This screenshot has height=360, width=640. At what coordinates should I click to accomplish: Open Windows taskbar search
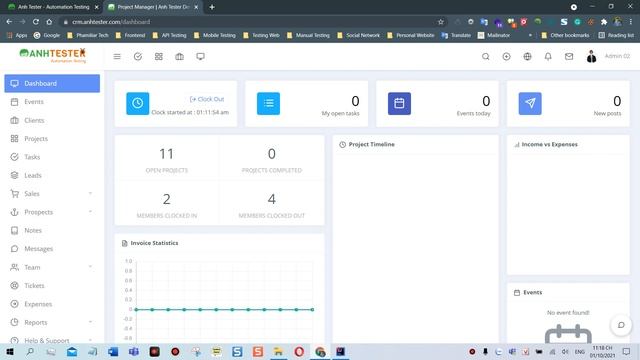click(x=30, y=351)
